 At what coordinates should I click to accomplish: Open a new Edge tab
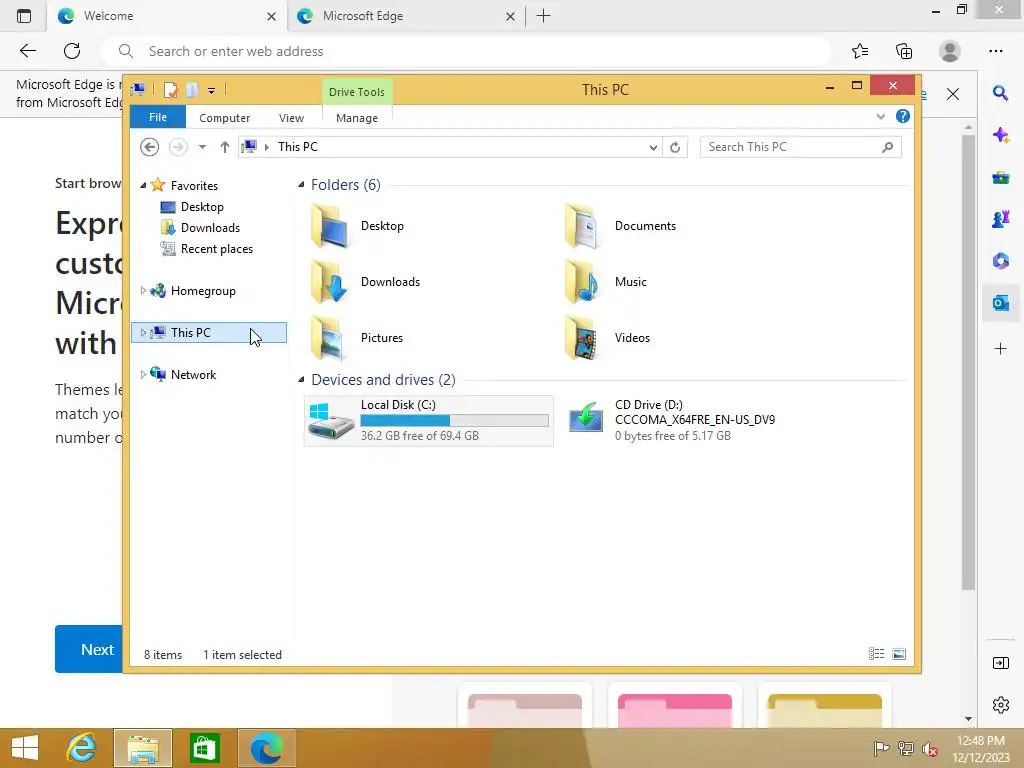[x=543, y=16]
